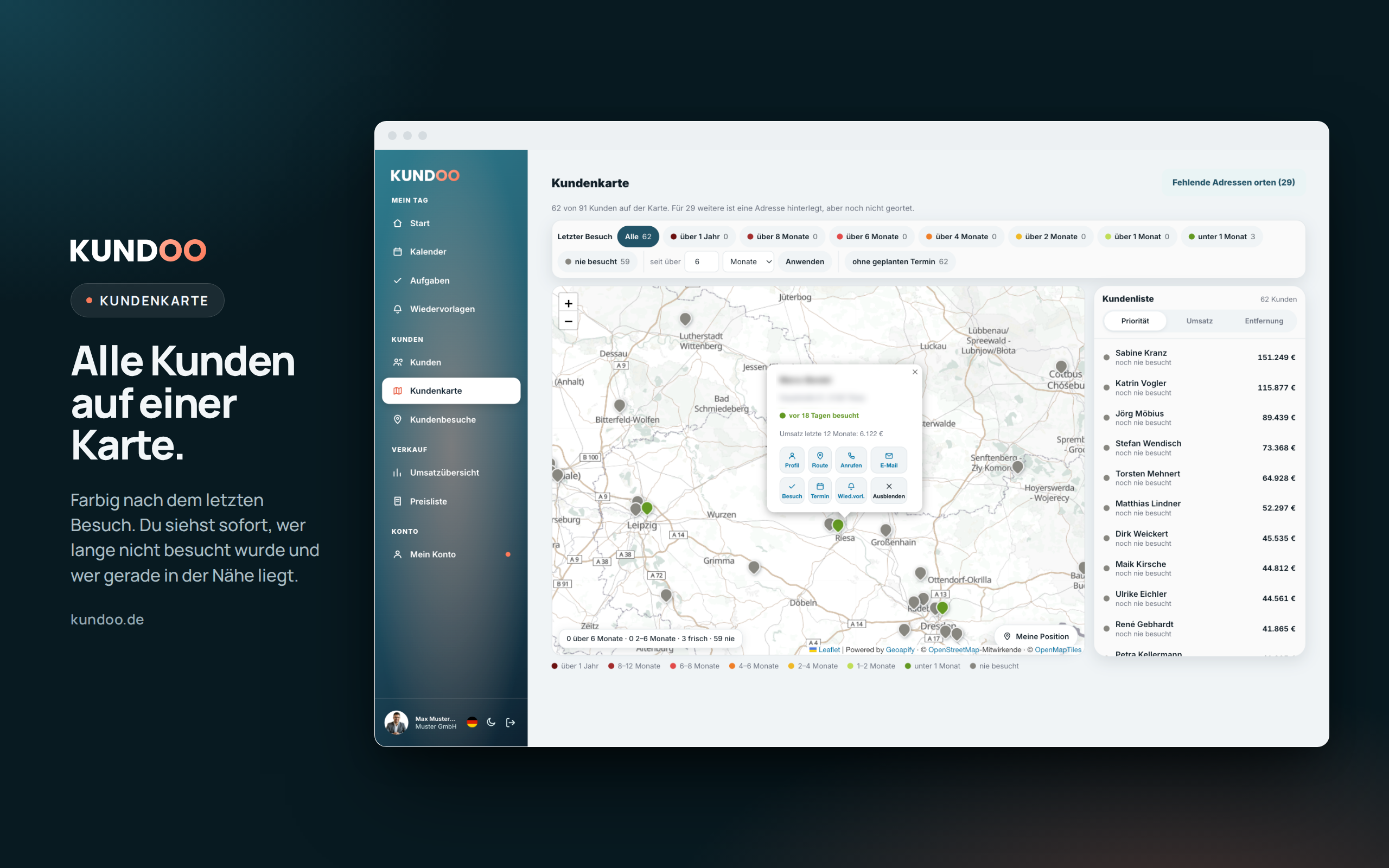Screen dimensions: 1389x868
Task: Open Start in the sidebar
Action: pos(451,224)
